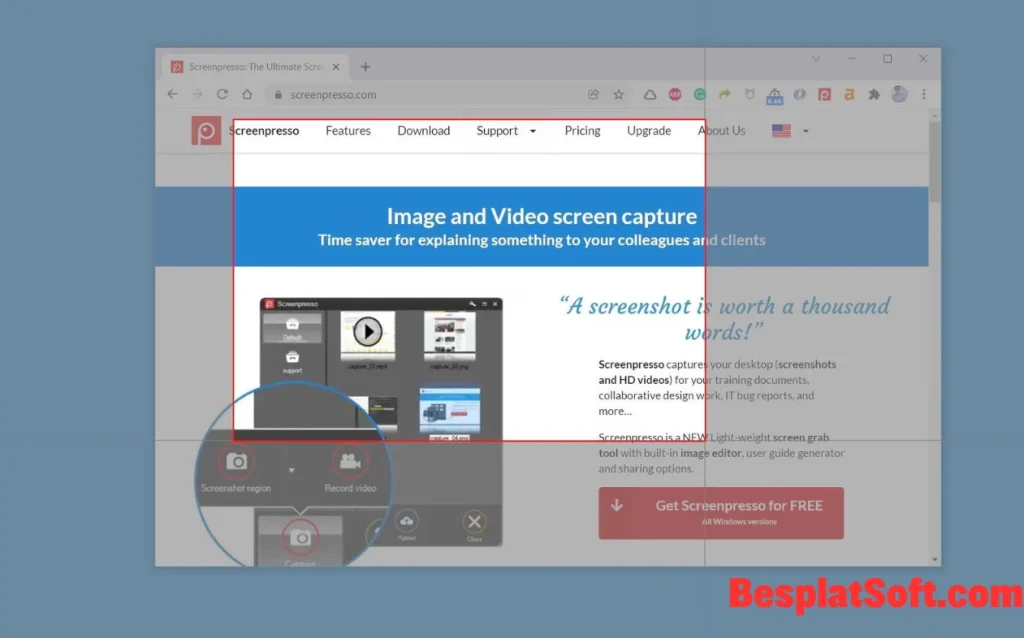
Task: Select the Record video tool in Screenpresso
Action: click(349, 459)
